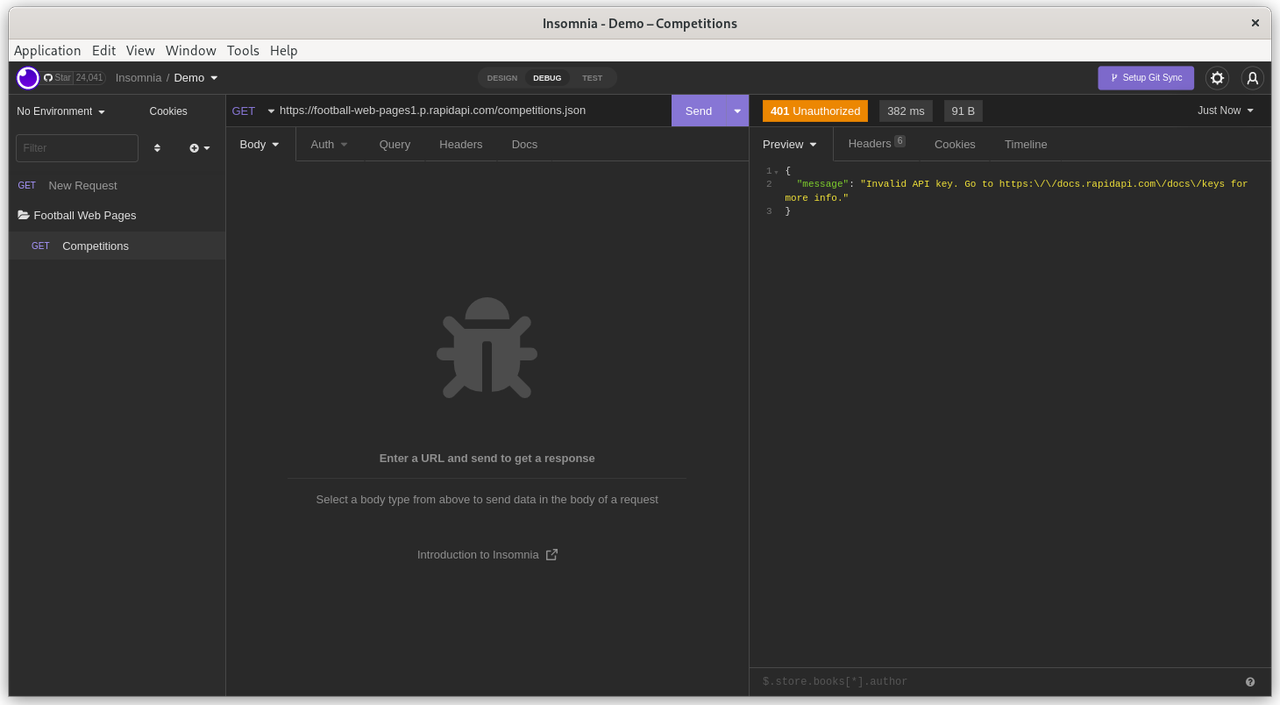Image resolution: width=1280 pixels, height=705 pixels.
Task: Open the No Environment dropdown
Action: click(61, 112)
